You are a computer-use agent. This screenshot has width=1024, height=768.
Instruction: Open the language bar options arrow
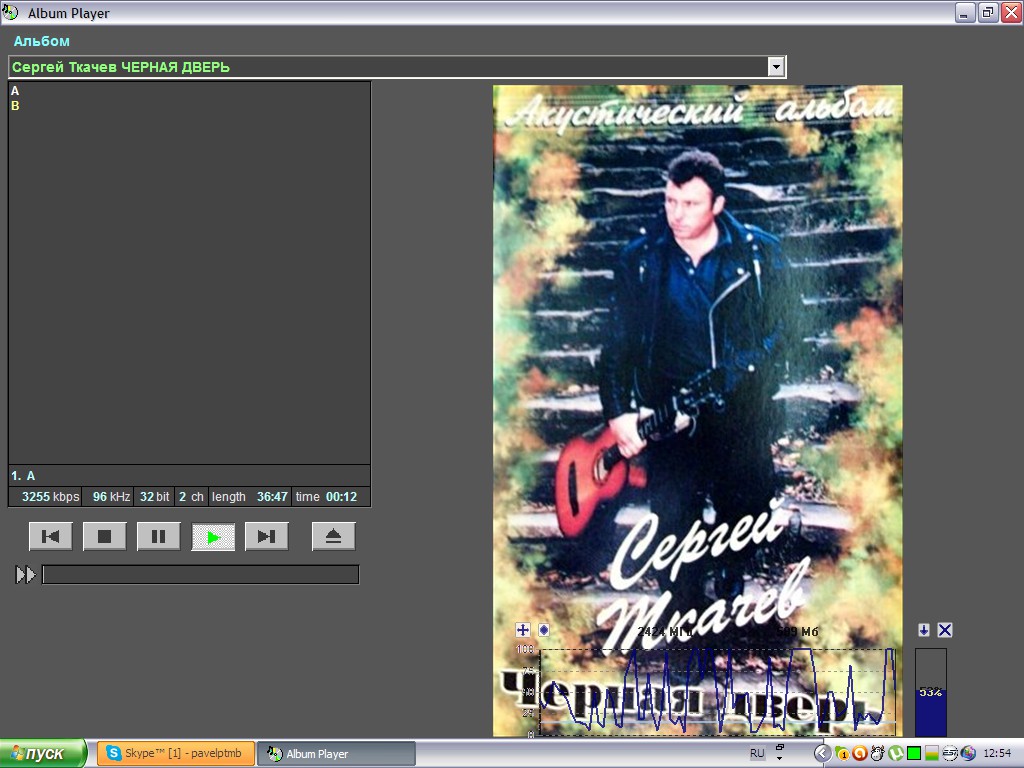click(779, 759)
